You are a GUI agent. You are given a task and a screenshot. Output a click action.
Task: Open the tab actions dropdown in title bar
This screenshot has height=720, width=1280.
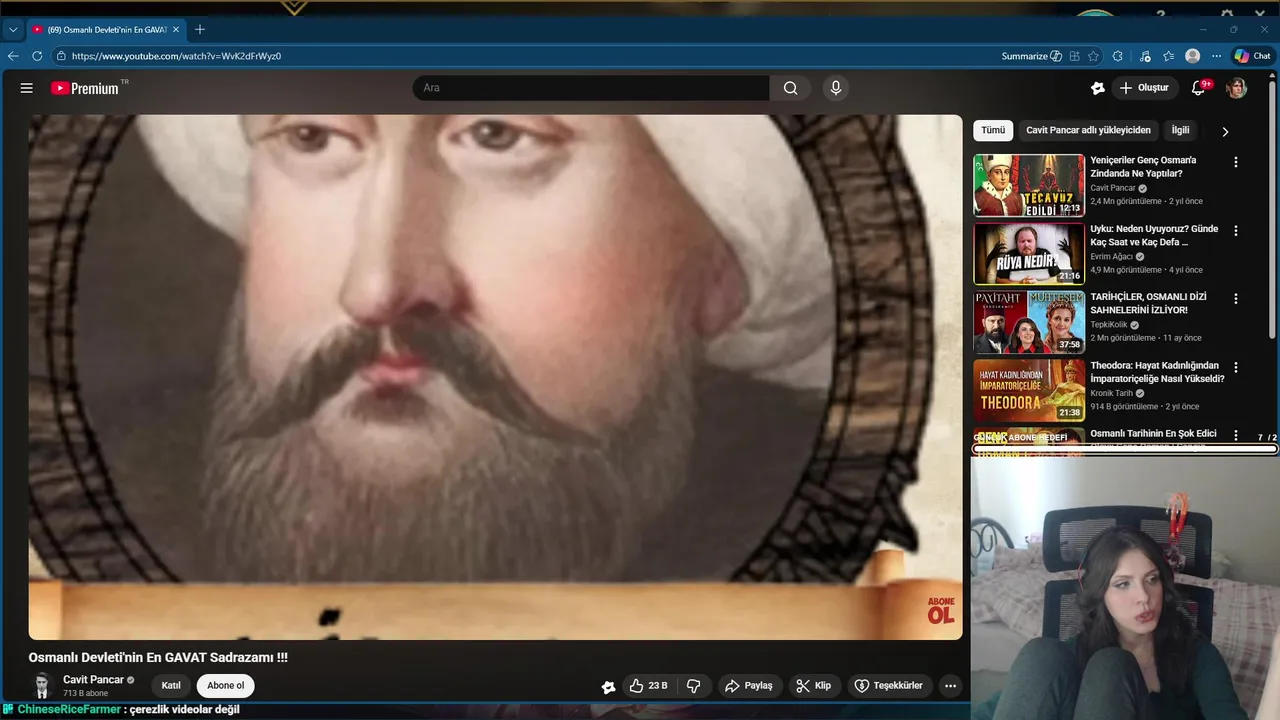13,29
